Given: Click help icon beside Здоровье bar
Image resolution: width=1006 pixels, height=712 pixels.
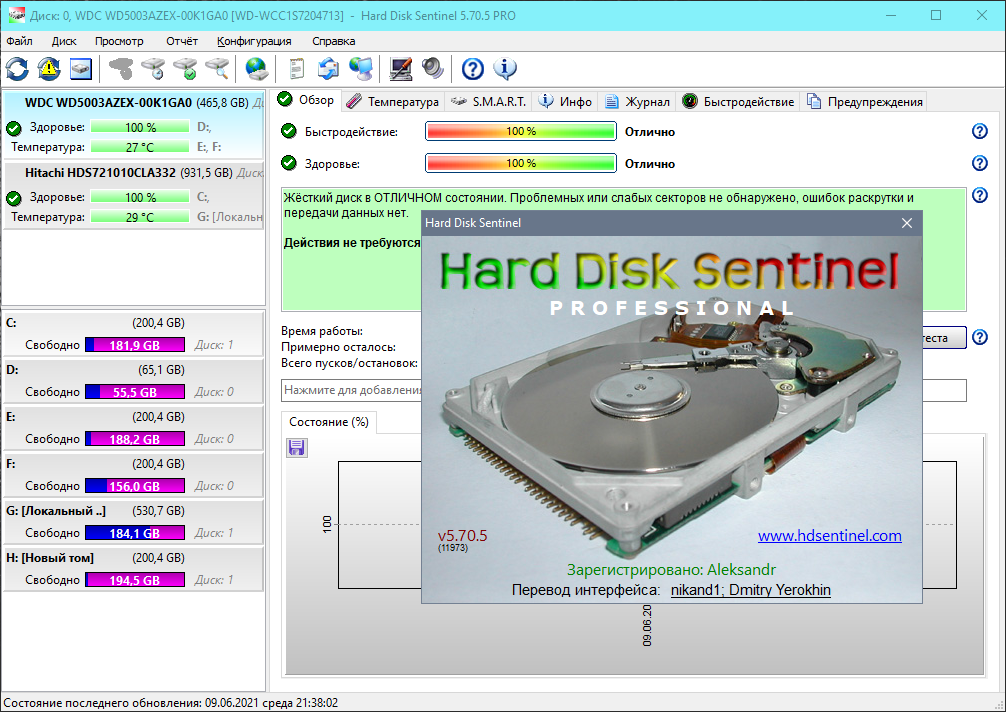Looking at the screenshot, I should pyautogui.click(x=980, y=163).
